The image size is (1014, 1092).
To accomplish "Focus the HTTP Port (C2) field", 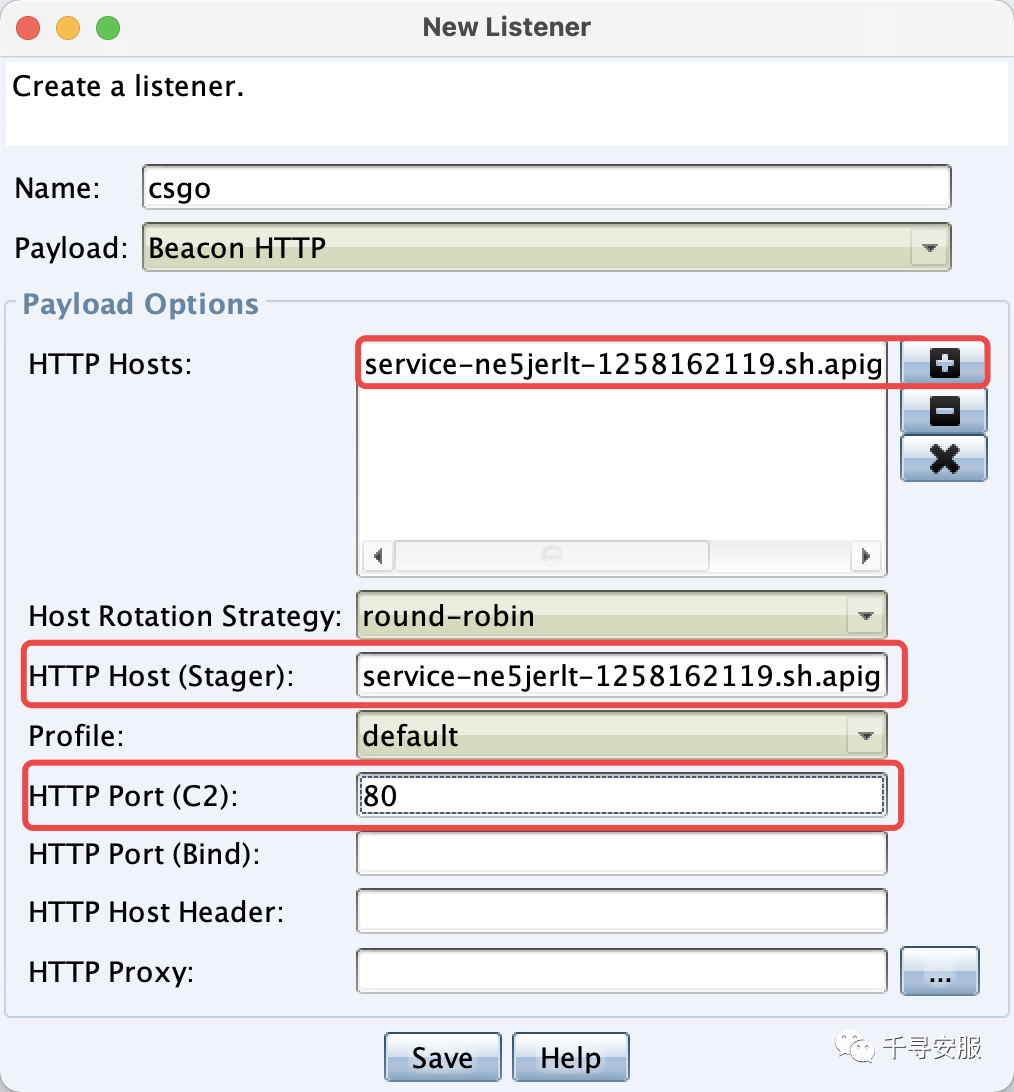I will 621,795.
